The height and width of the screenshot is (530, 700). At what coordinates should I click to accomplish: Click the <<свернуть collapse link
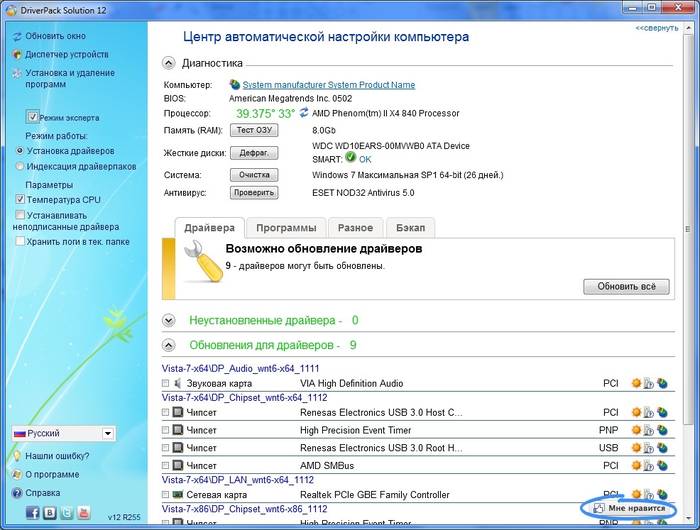pyautogui.click(x=657, y=28)
